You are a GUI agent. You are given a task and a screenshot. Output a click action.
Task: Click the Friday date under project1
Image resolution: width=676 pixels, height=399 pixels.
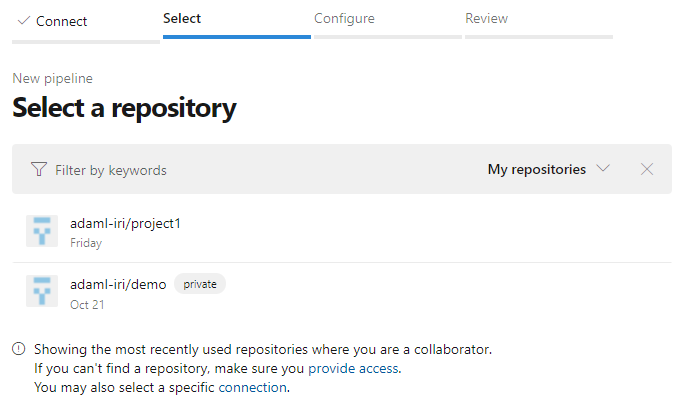[x=86, y=243]
